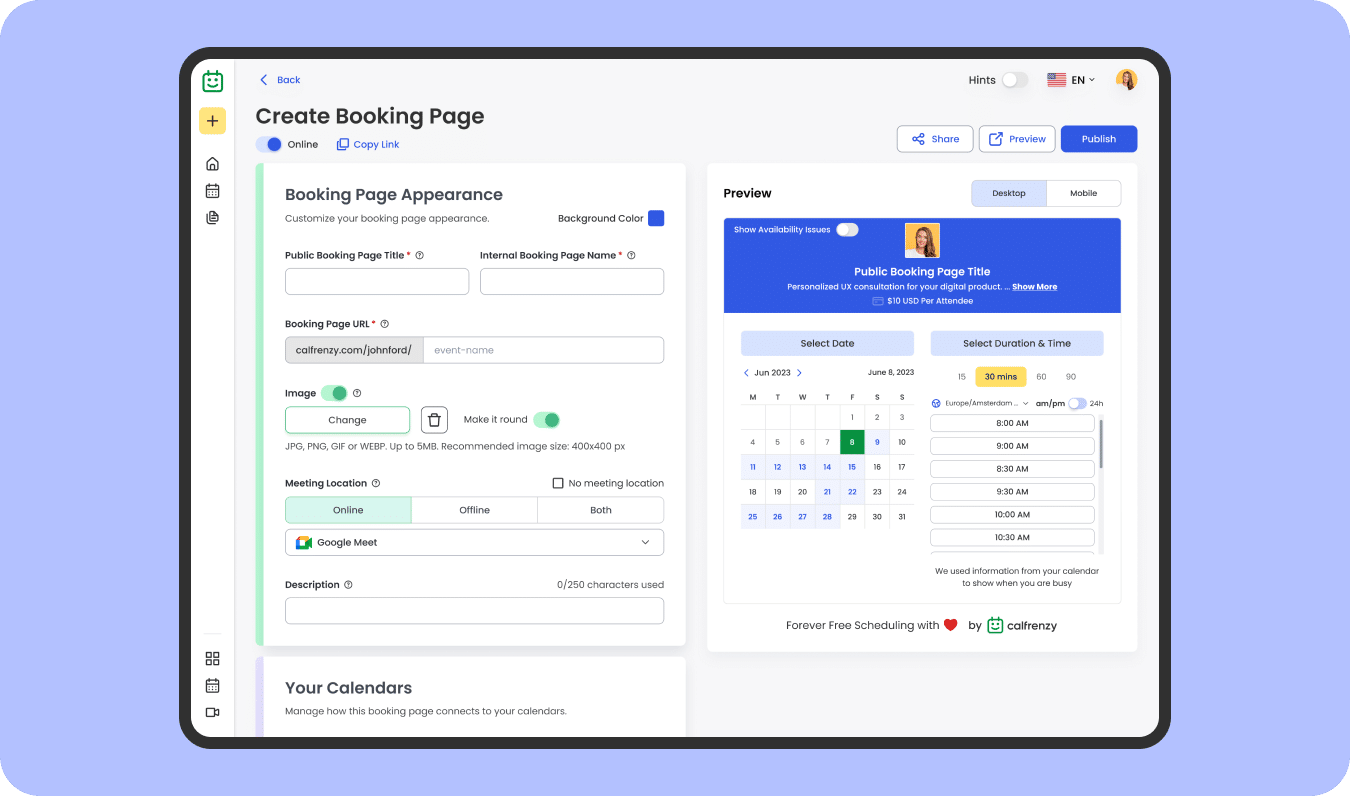
Task: Click the Public Booking Page Title field
Action: 377,282
